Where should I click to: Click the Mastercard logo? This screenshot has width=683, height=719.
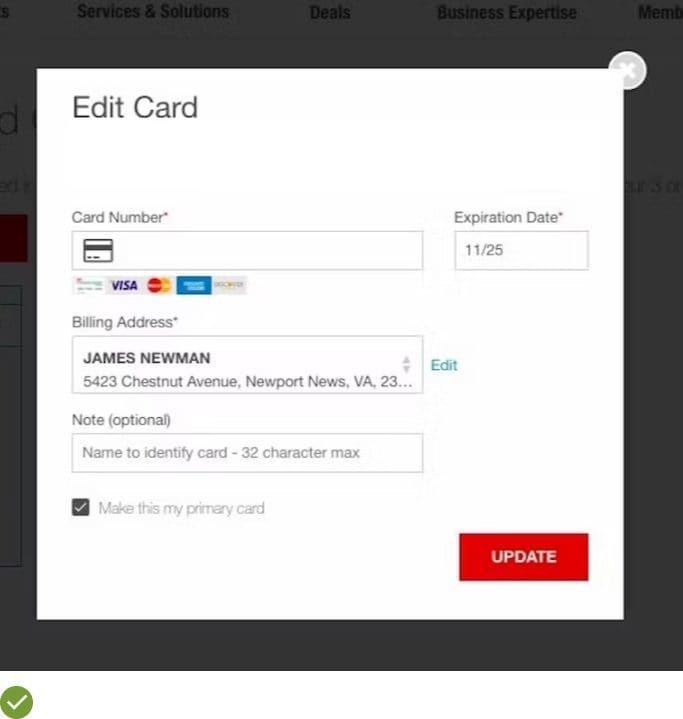(x=159, y=285)
